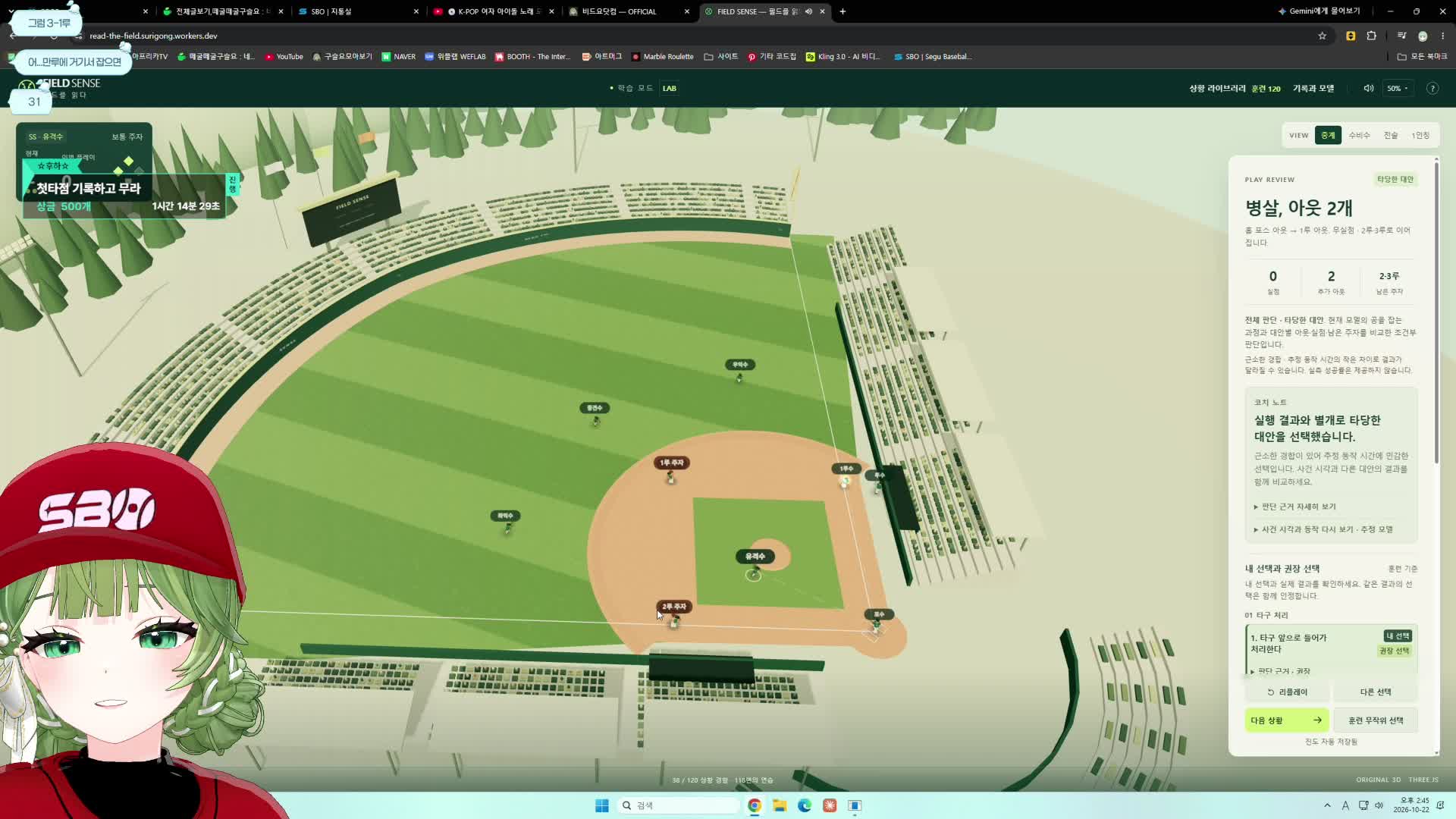Image resolution: width=1456 pixels, height=819 pixels.
Task: Open the help question-mark icon
Action: [x=1432, y=88]
